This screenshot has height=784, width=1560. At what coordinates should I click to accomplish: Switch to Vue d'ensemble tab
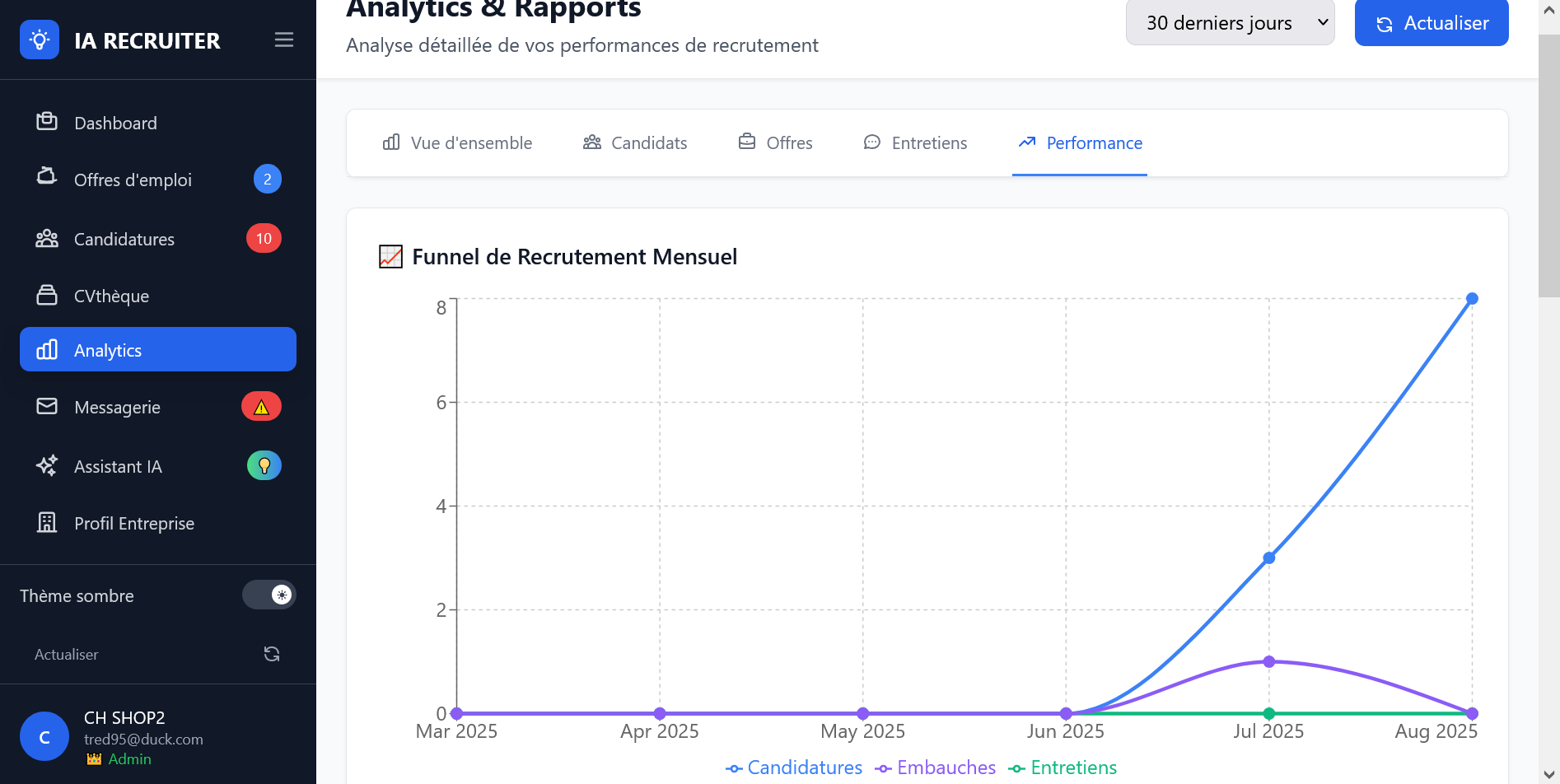[x=457, y=142]
